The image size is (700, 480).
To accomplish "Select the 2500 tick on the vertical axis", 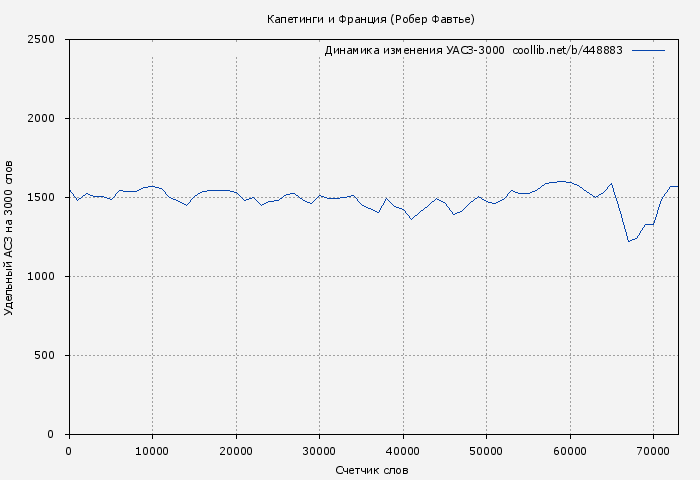I will point(45,40).
